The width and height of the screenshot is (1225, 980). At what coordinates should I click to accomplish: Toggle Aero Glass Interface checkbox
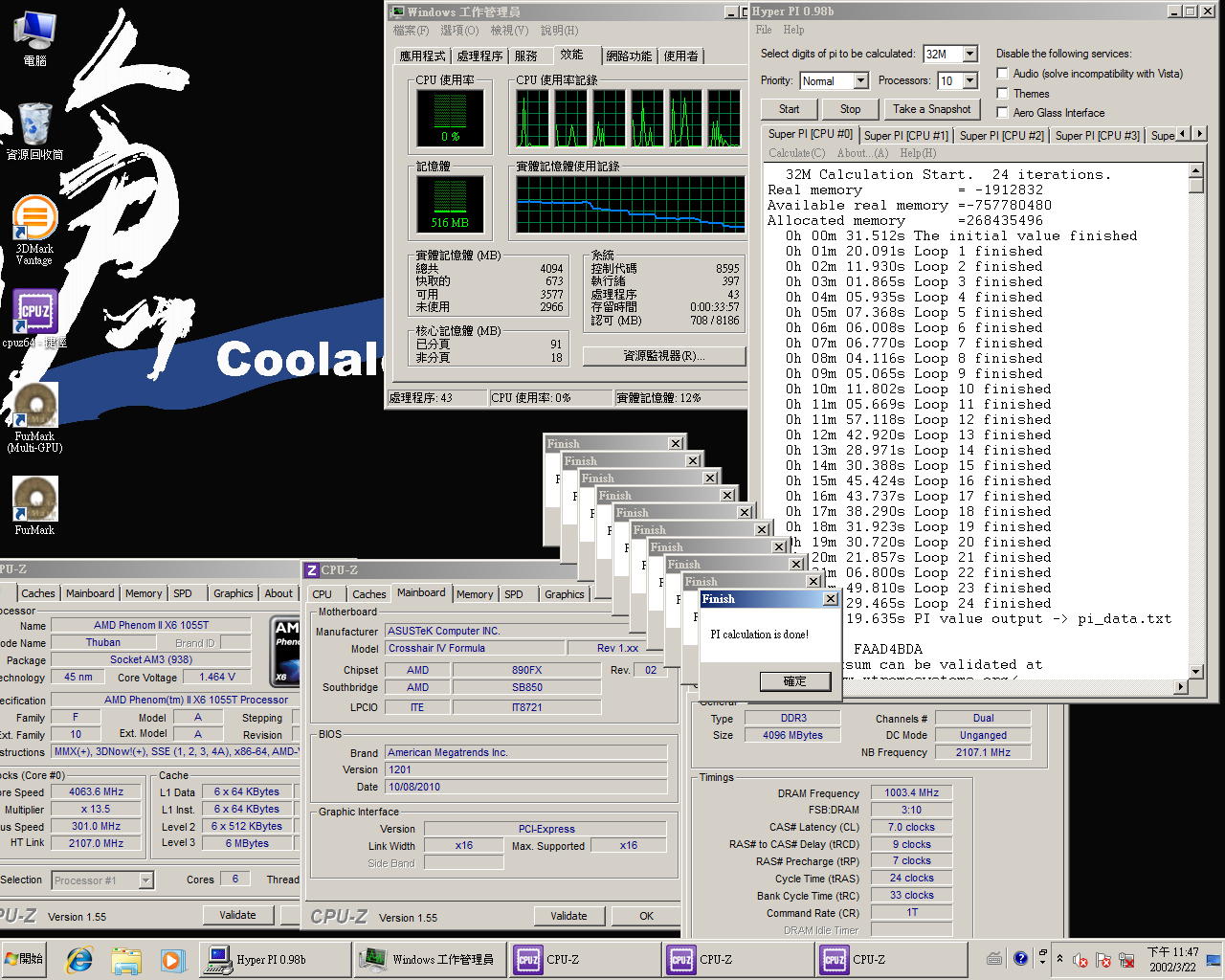click(x=1002, y=113)
